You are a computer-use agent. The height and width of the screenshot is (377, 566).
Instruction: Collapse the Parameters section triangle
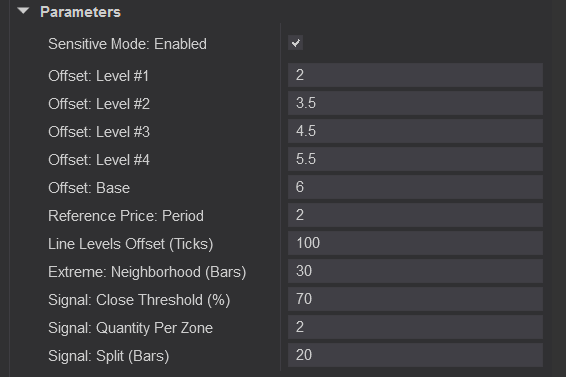coord(23,11)
